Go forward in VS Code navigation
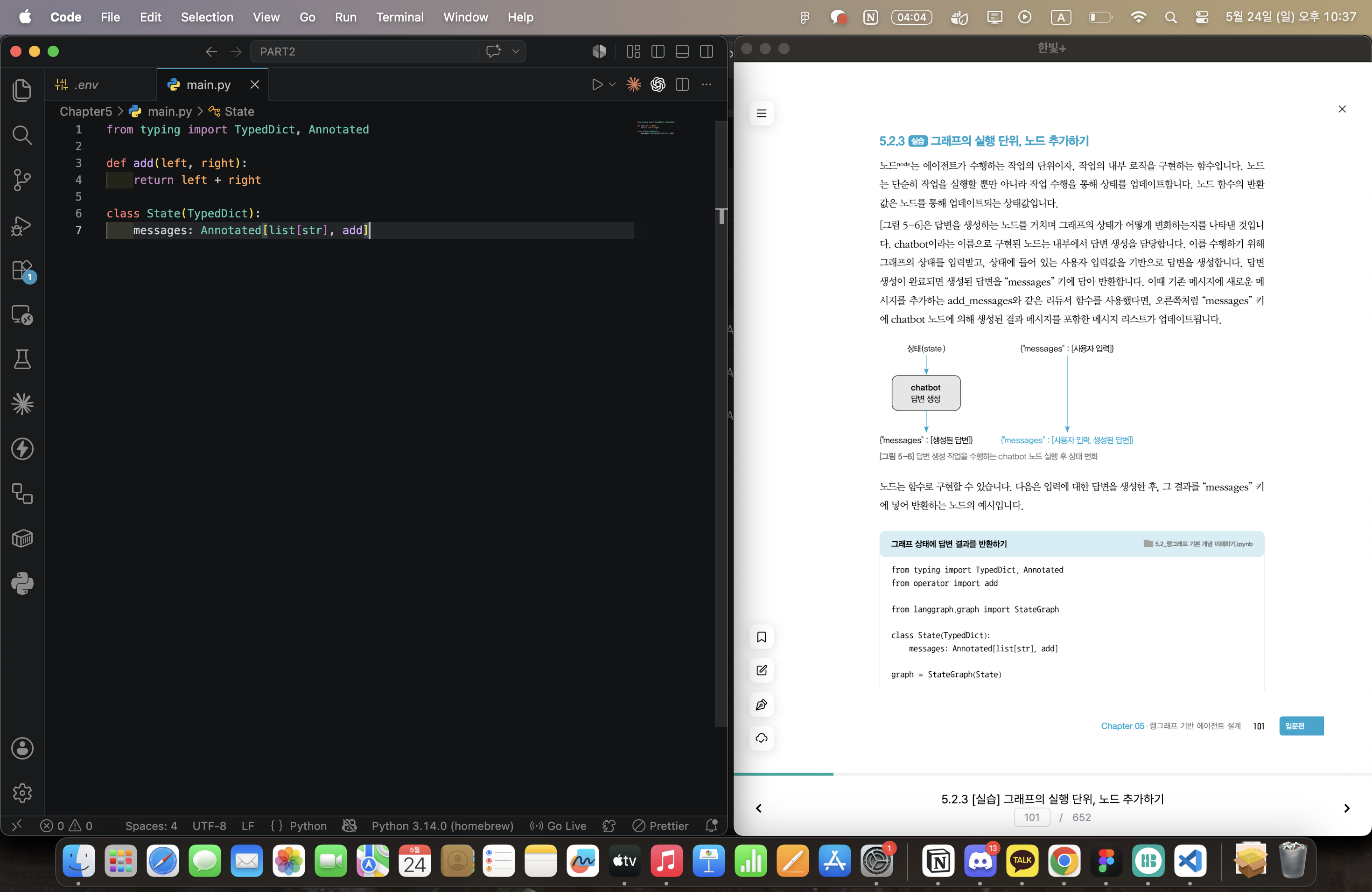 click(236, 51)
